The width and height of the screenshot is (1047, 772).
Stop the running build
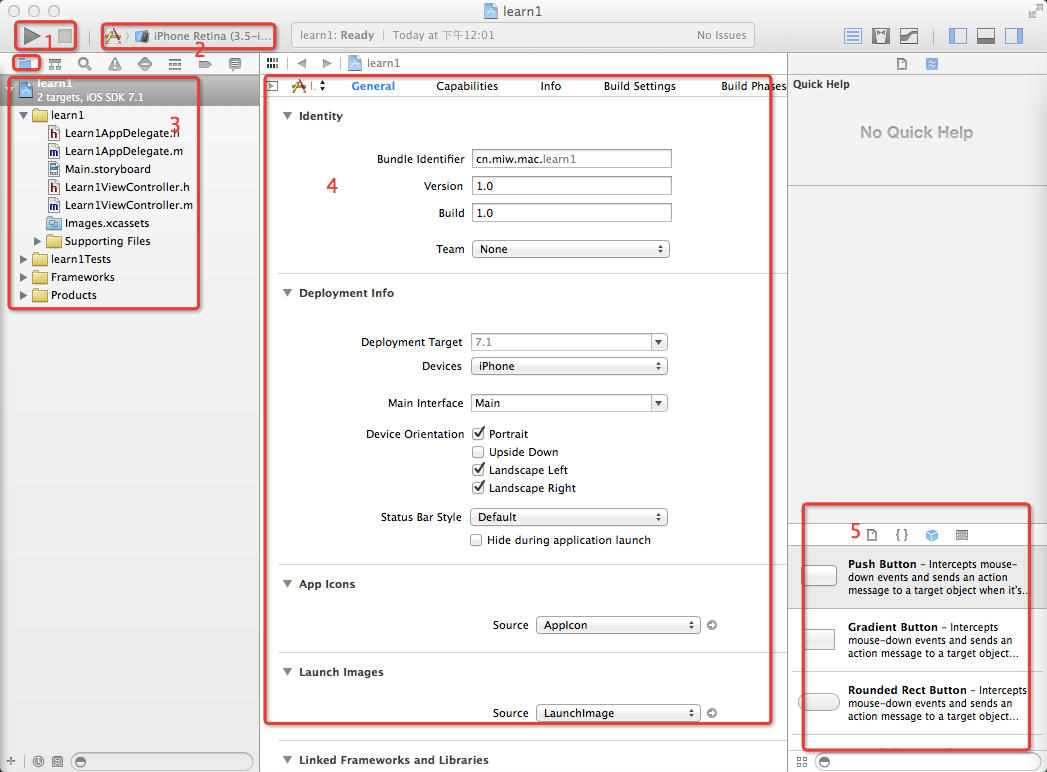[65, 35]
